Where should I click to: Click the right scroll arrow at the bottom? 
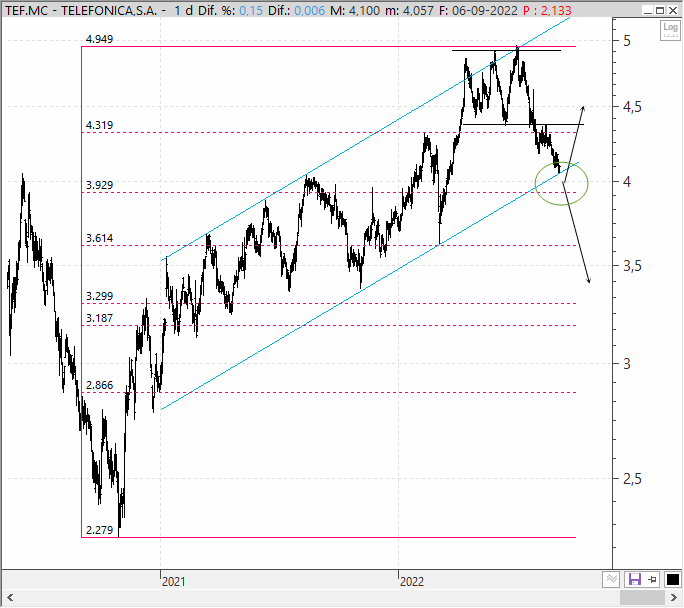pyautogui.click(x=673, y=597)
